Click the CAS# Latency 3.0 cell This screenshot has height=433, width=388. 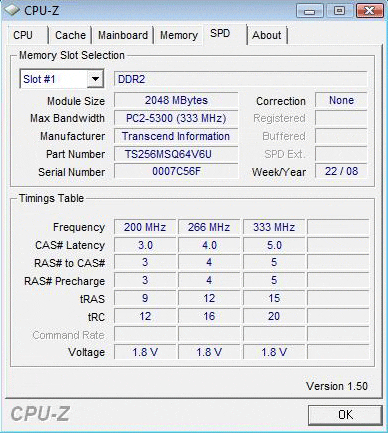pos(145,245)
